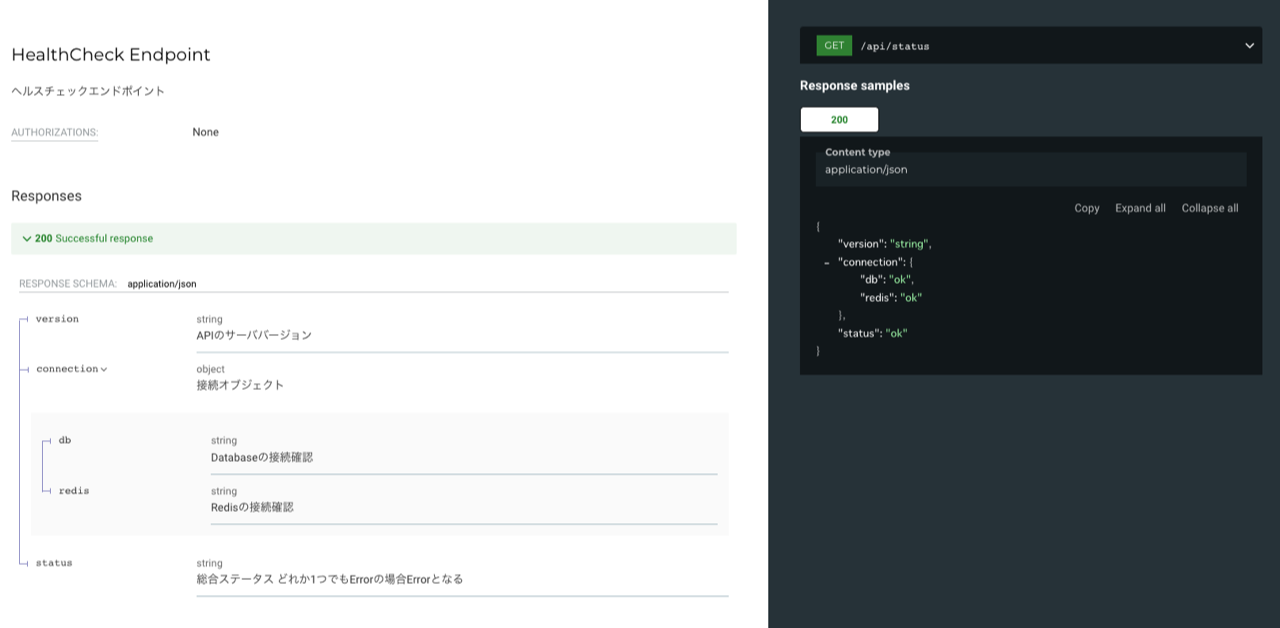Click Collapse all in the response sample
The height and width of the screenshot is (628, 1280).
point(1209,208)
